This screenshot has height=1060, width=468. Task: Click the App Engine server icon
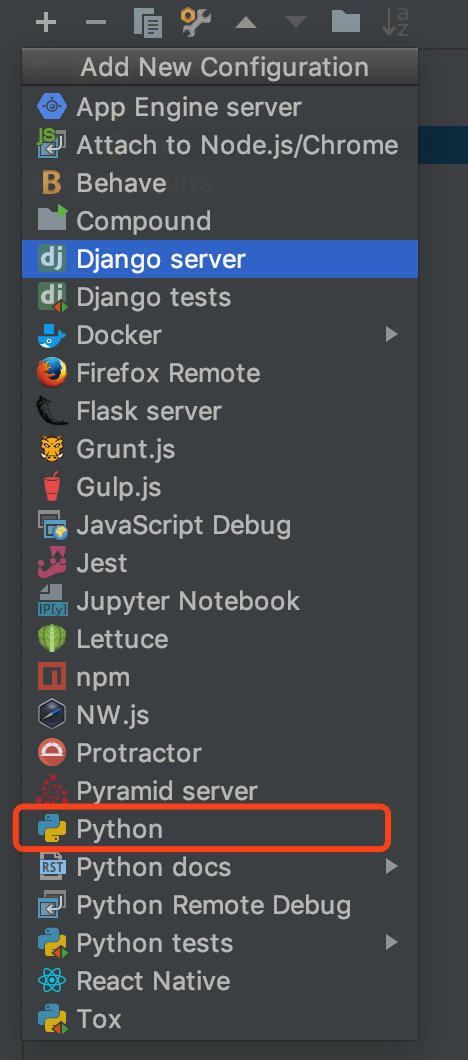pyautogui.click(x=52, y=107)
